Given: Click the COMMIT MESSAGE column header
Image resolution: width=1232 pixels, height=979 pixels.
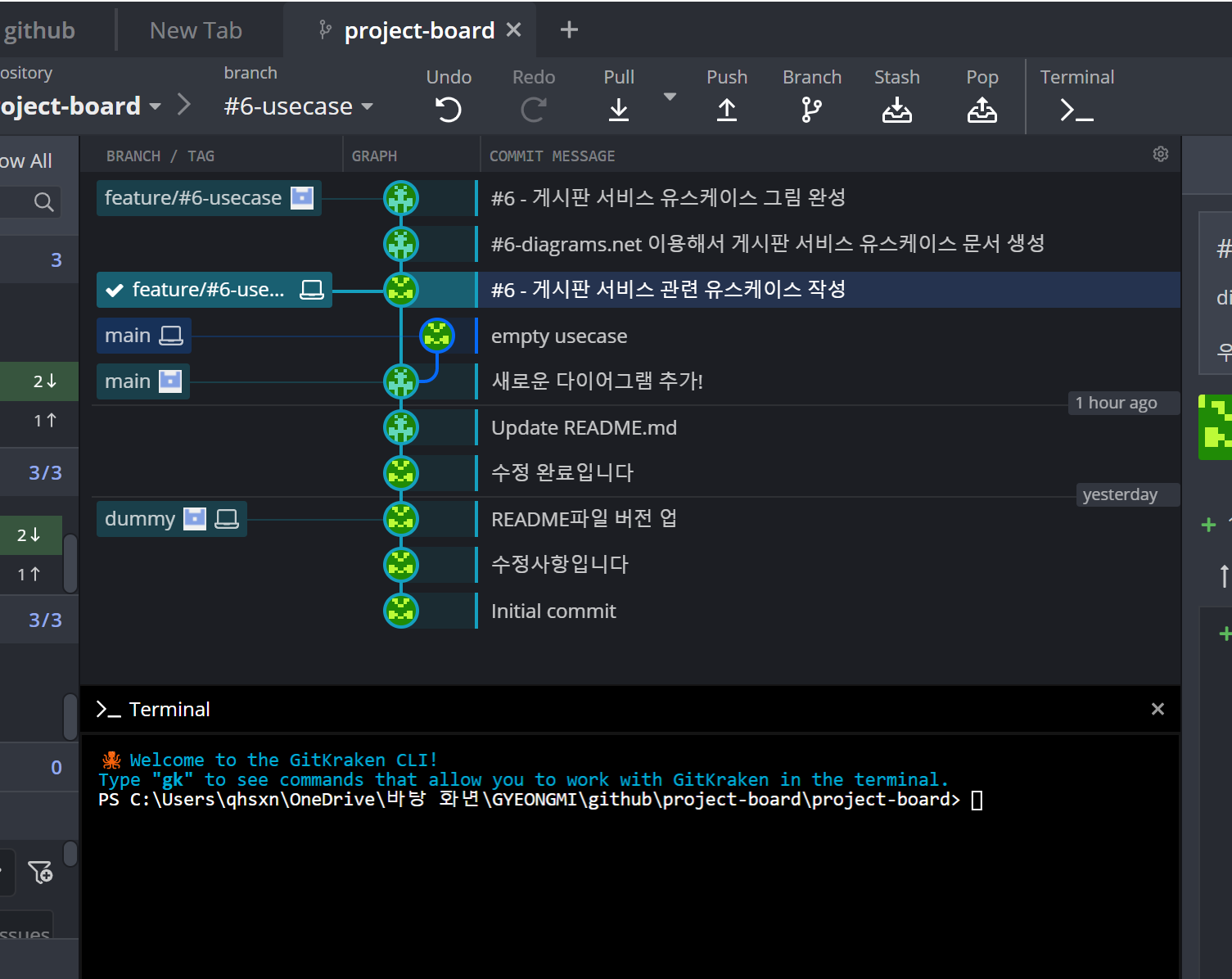Looking at the screenshot, I should [x=553, y=156].
